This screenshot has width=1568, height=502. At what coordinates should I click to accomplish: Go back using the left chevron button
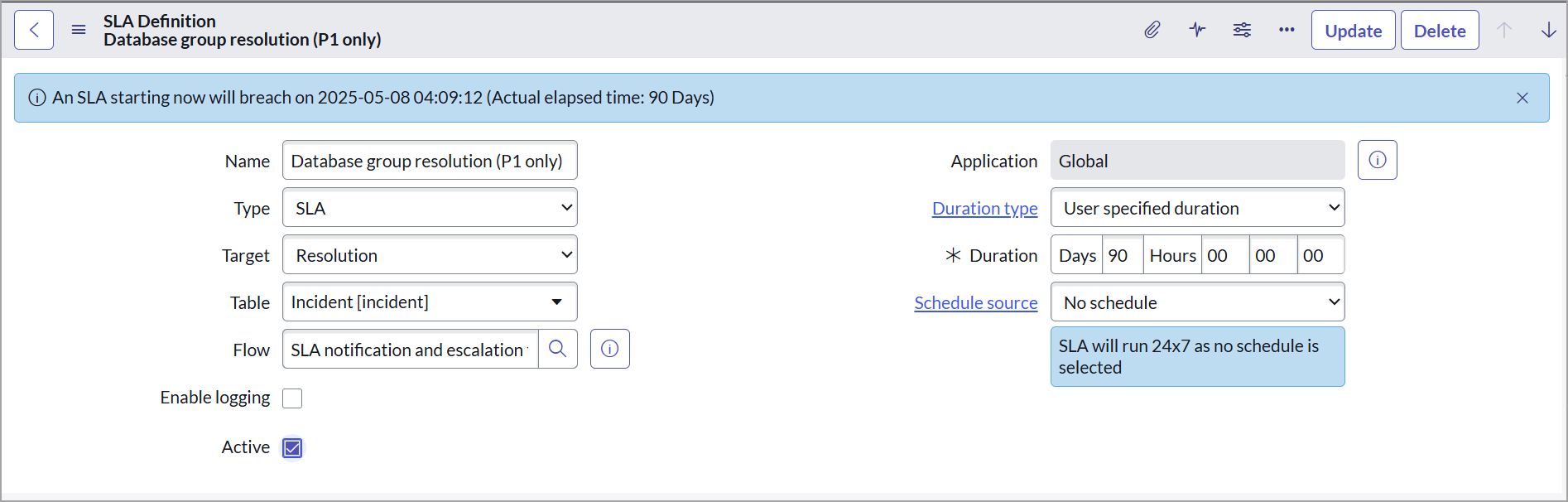coord(34,30)
